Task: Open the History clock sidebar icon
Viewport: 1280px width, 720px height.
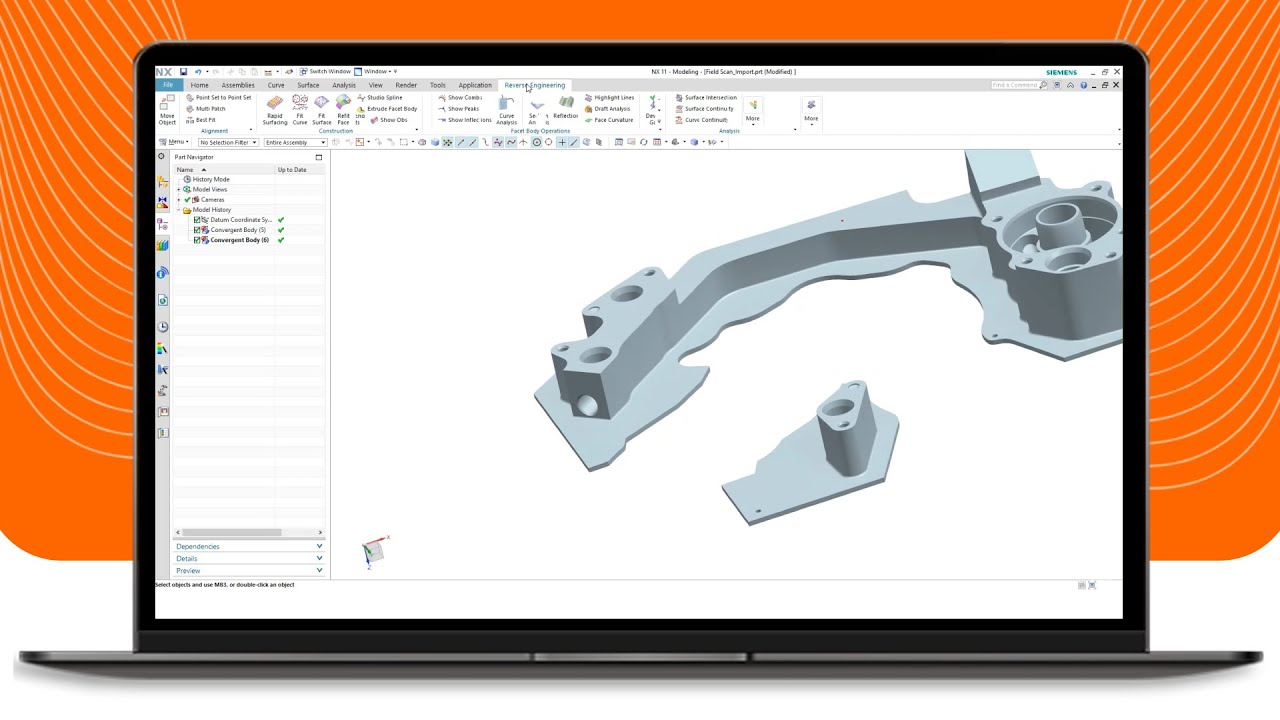Action: click(163, 327)
